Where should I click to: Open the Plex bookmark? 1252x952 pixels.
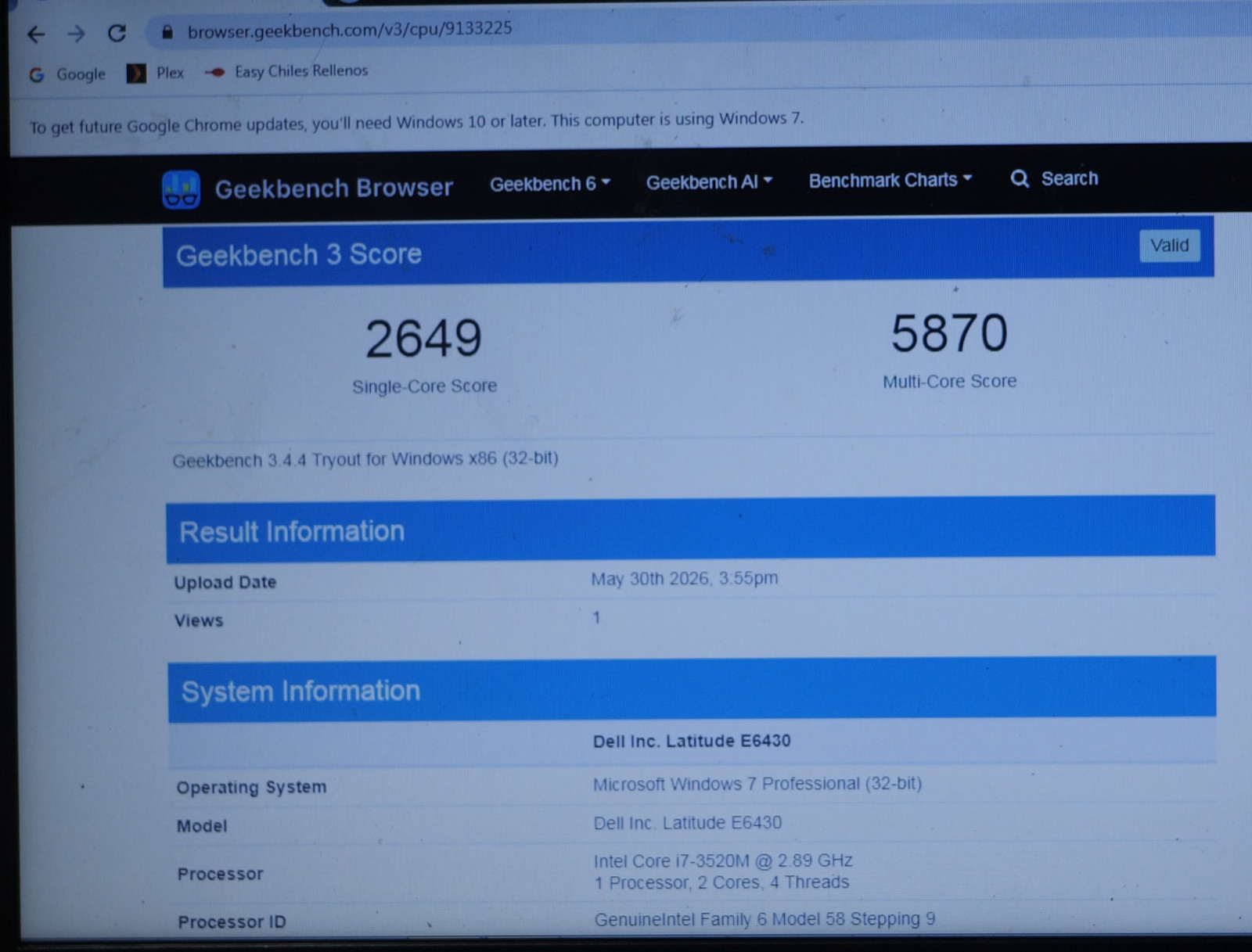(x=156, y=74)
